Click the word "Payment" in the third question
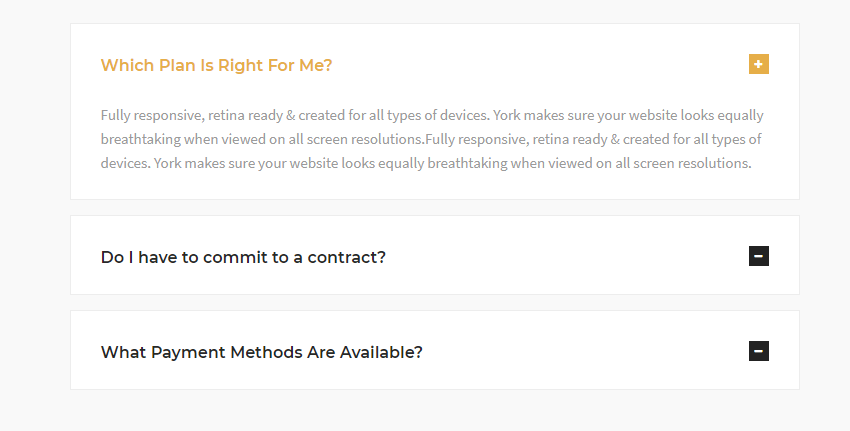850x431 pixels. point(185,352)
